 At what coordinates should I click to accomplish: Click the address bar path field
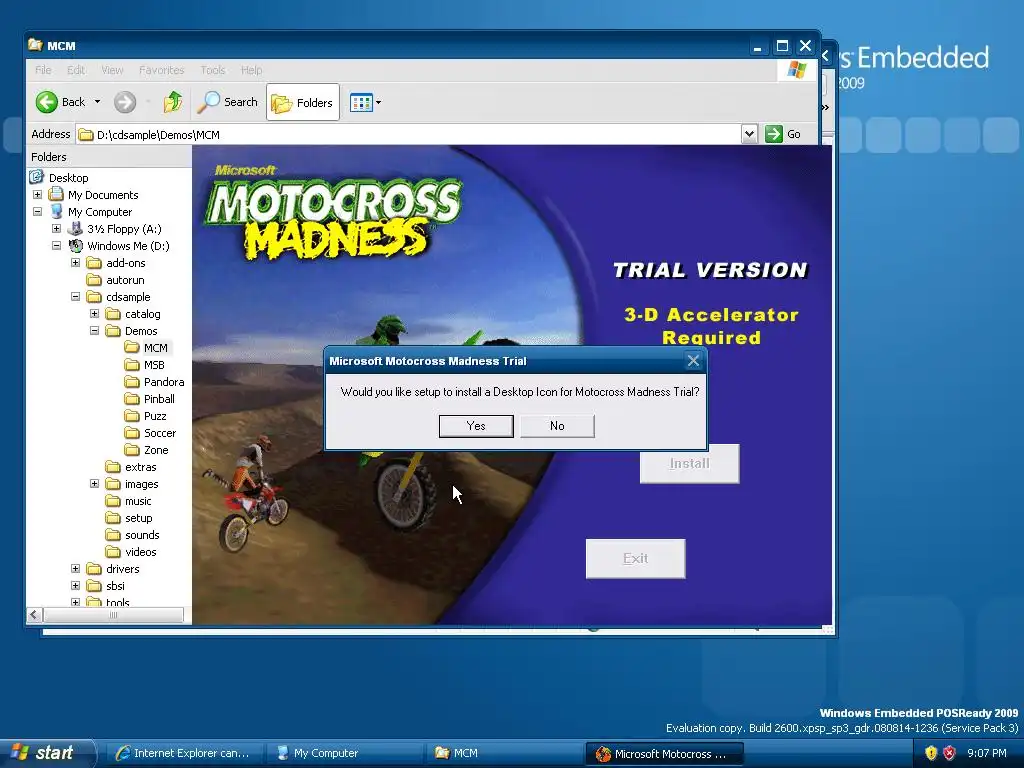tap(409, 135)
